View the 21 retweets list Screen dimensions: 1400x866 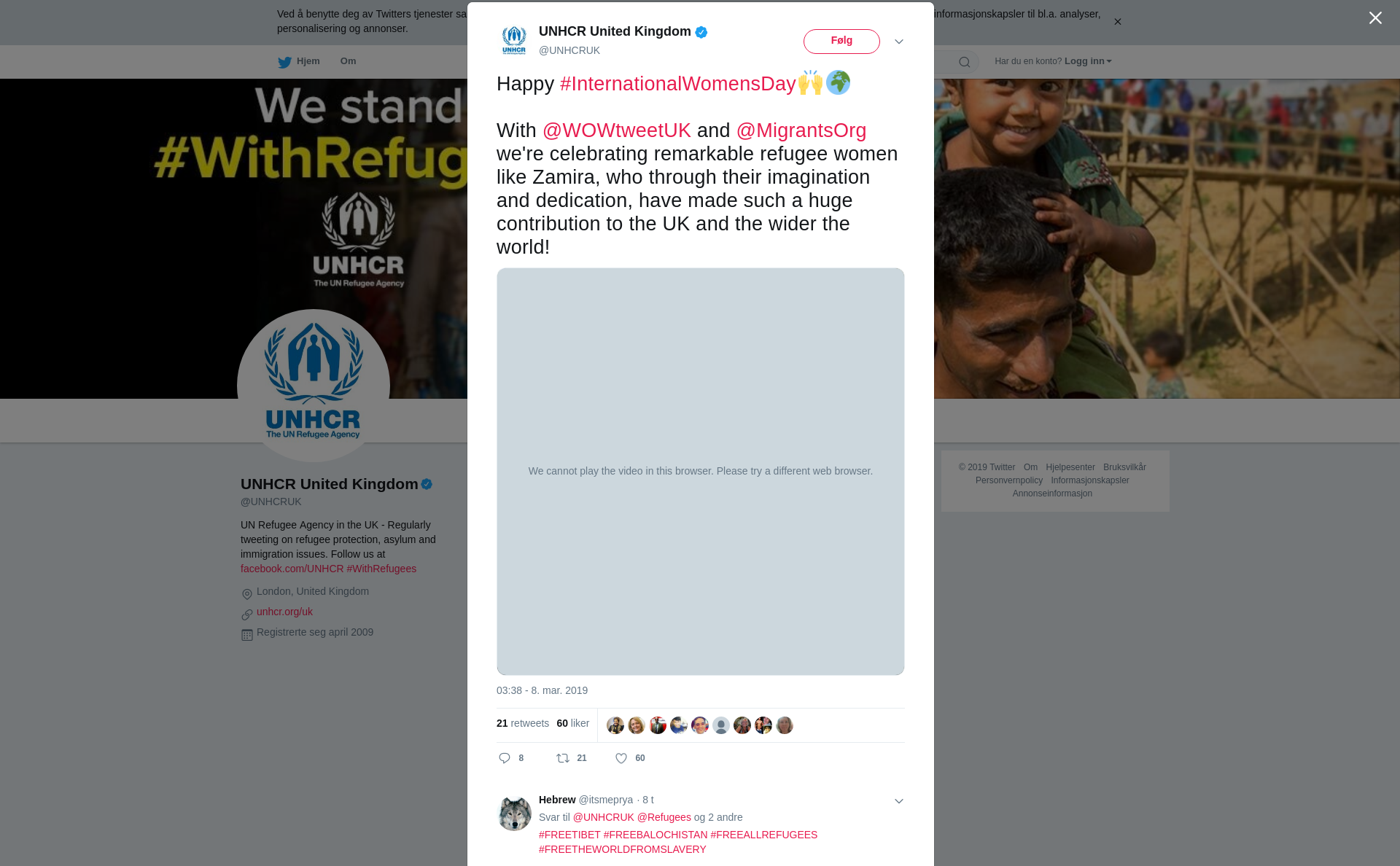point(523,723)
